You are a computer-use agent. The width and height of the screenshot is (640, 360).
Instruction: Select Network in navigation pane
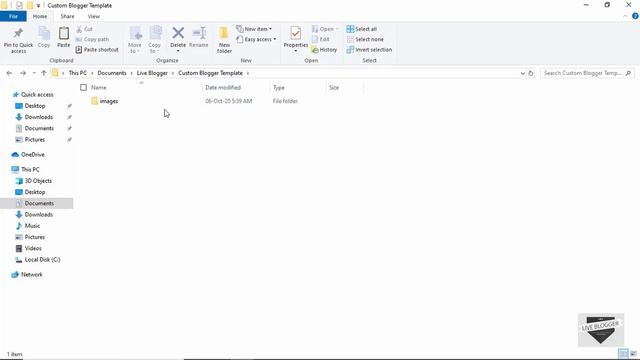[32, 275]
